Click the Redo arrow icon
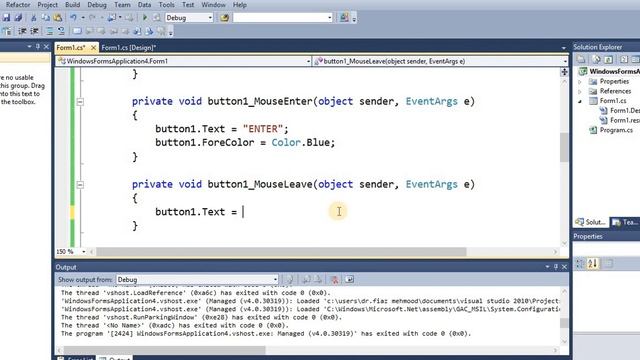The image size is (640, 360). pos(92,18)
